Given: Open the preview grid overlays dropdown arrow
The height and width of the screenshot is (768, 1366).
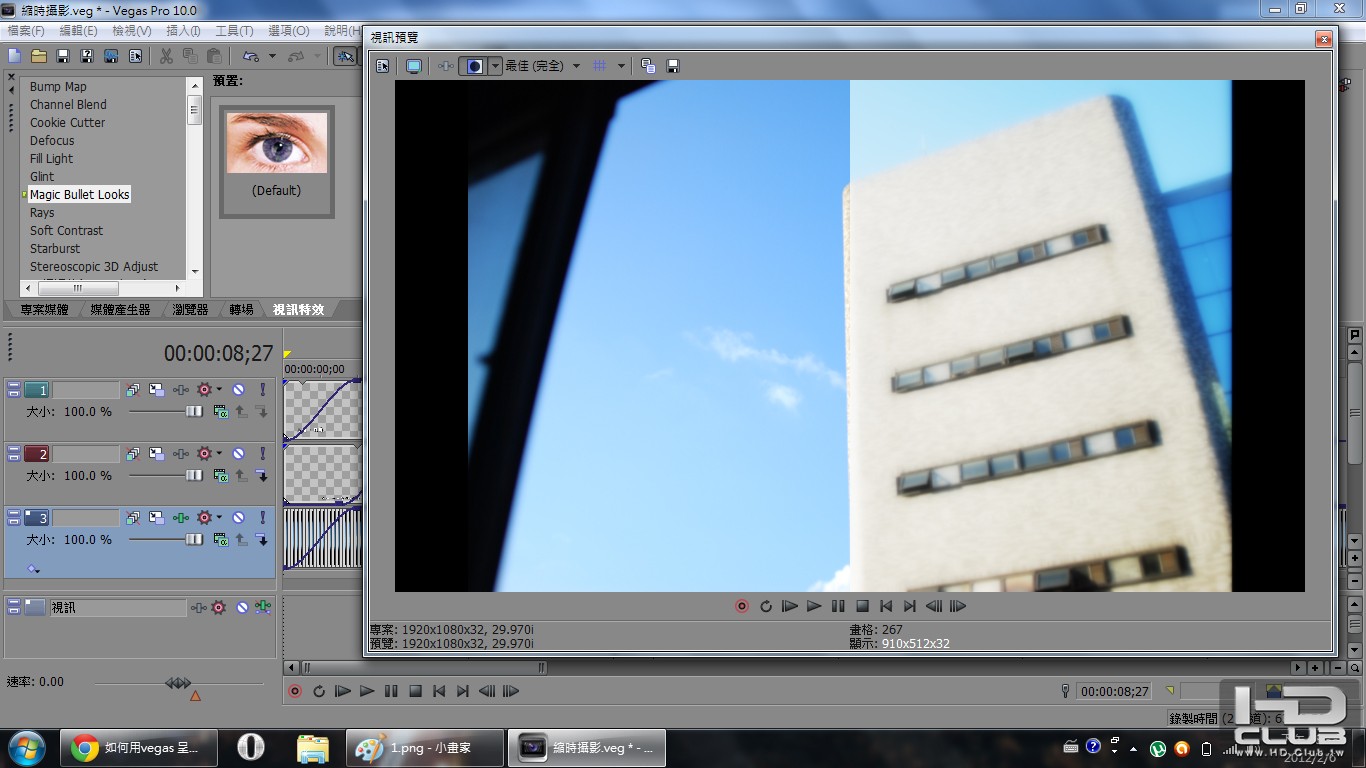Looking at the screenshot, I should (621, 66).
